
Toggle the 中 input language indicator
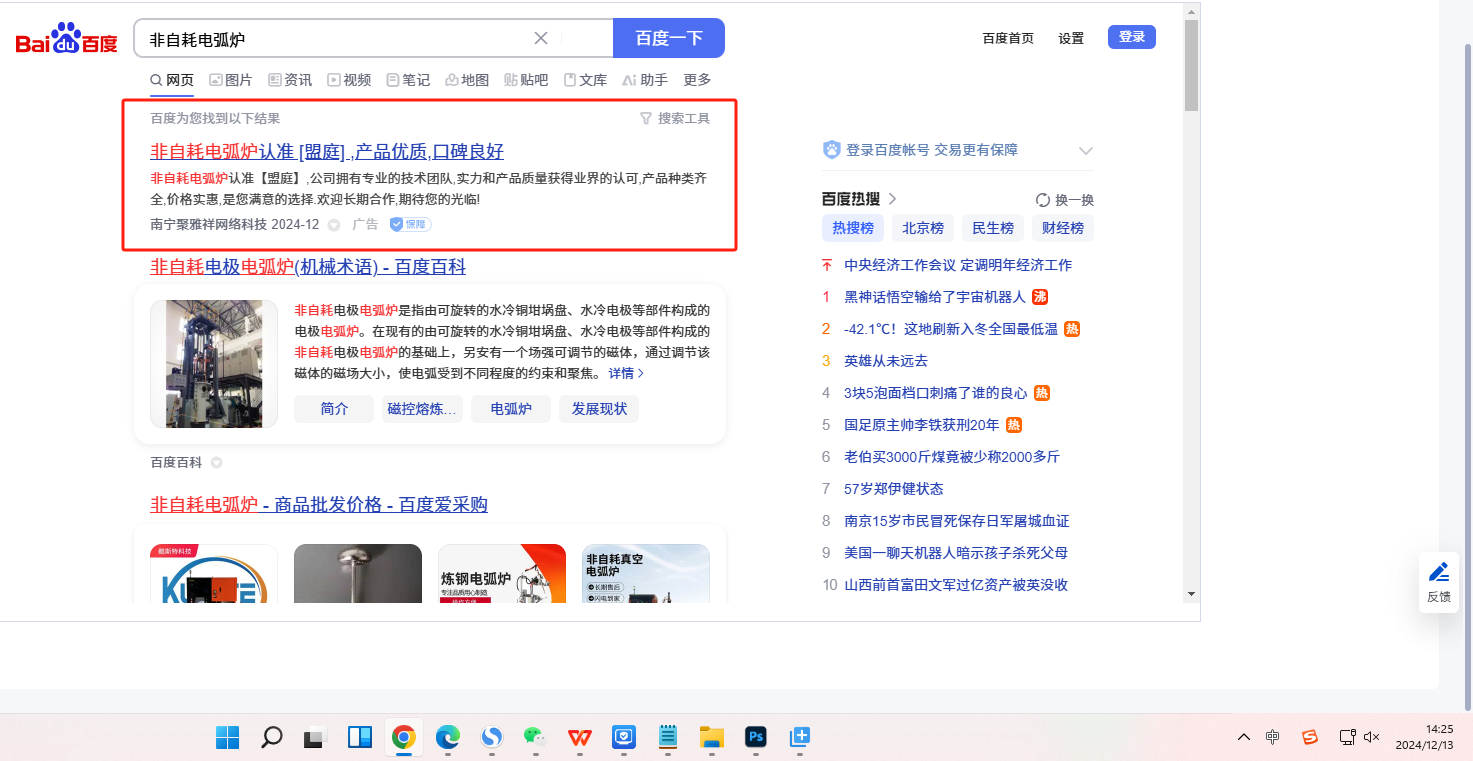1272,738
